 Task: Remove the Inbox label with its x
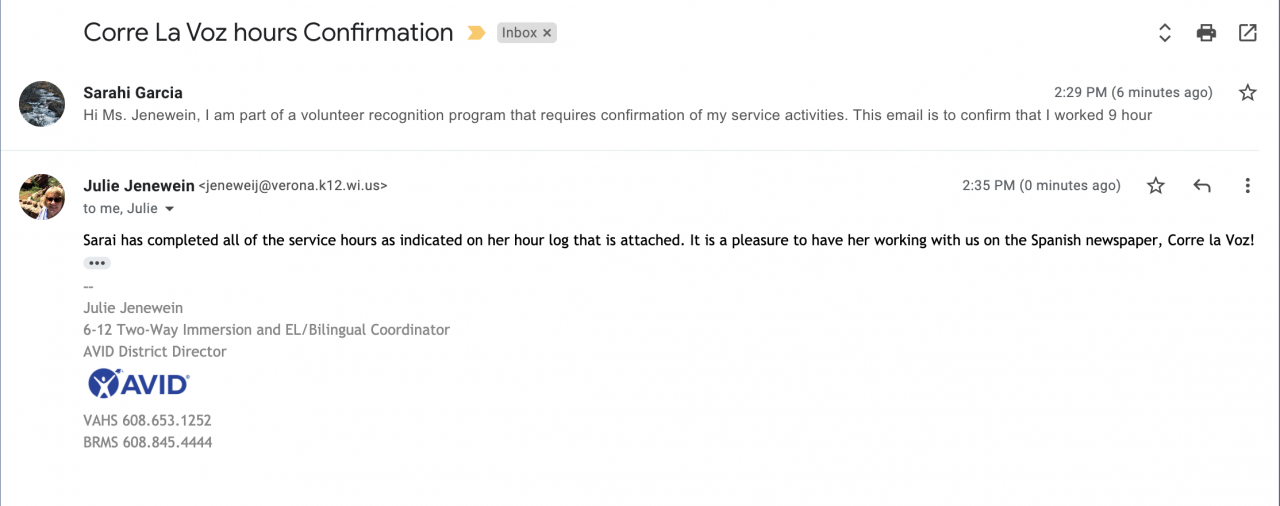click(x=547, y=33)
